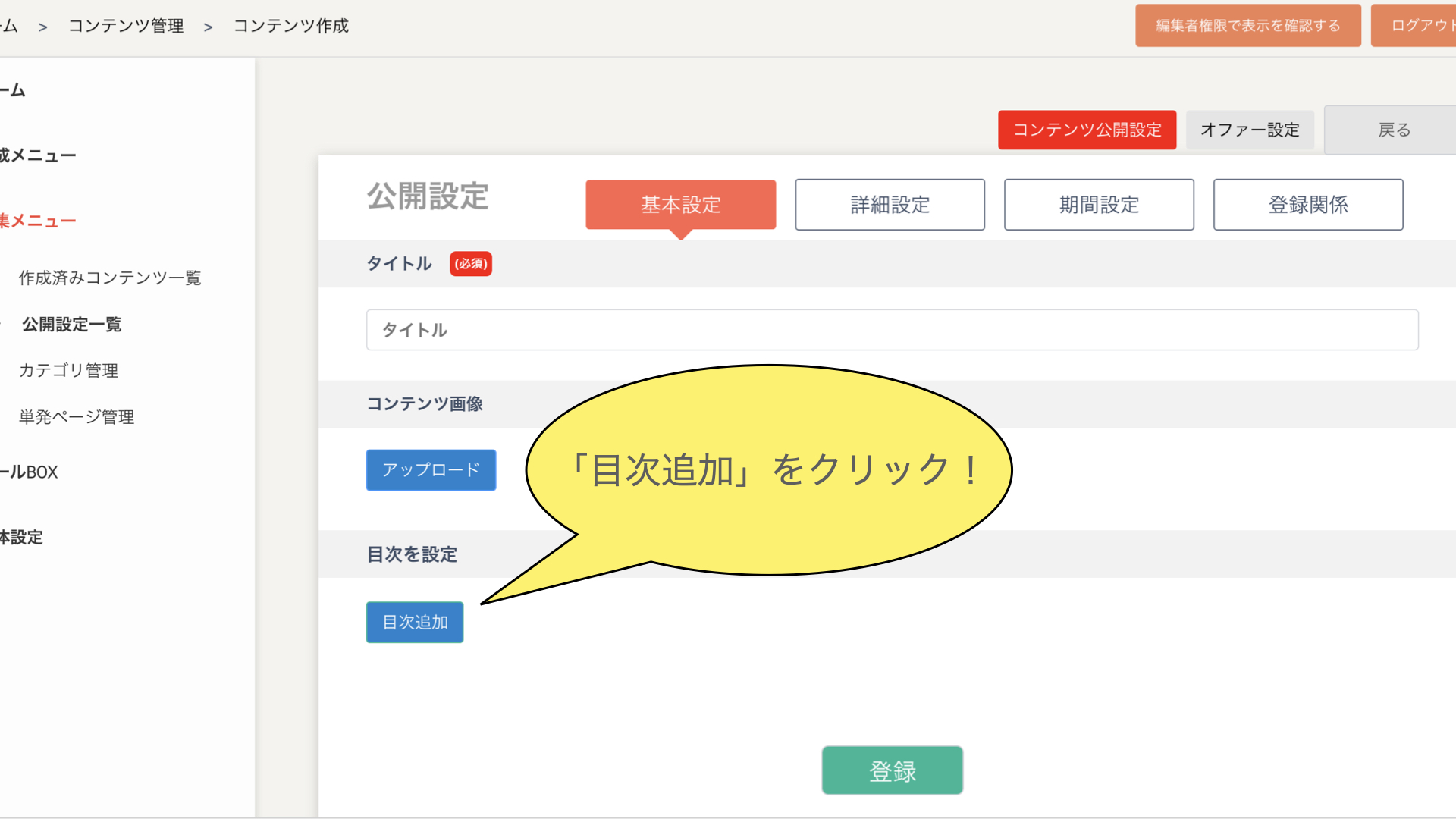This screenshot has width=1456, height=819.
Task: Click 編集者権限で表示を確認する
Action: tap(1247, 26)
